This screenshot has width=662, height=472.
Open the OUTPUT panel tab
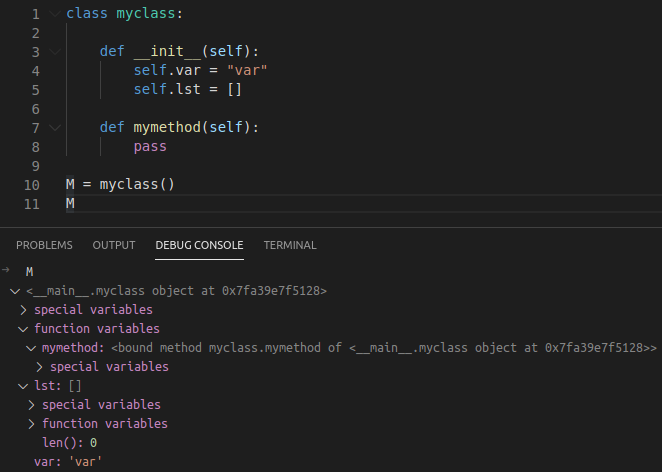click(x=114, y=245)
